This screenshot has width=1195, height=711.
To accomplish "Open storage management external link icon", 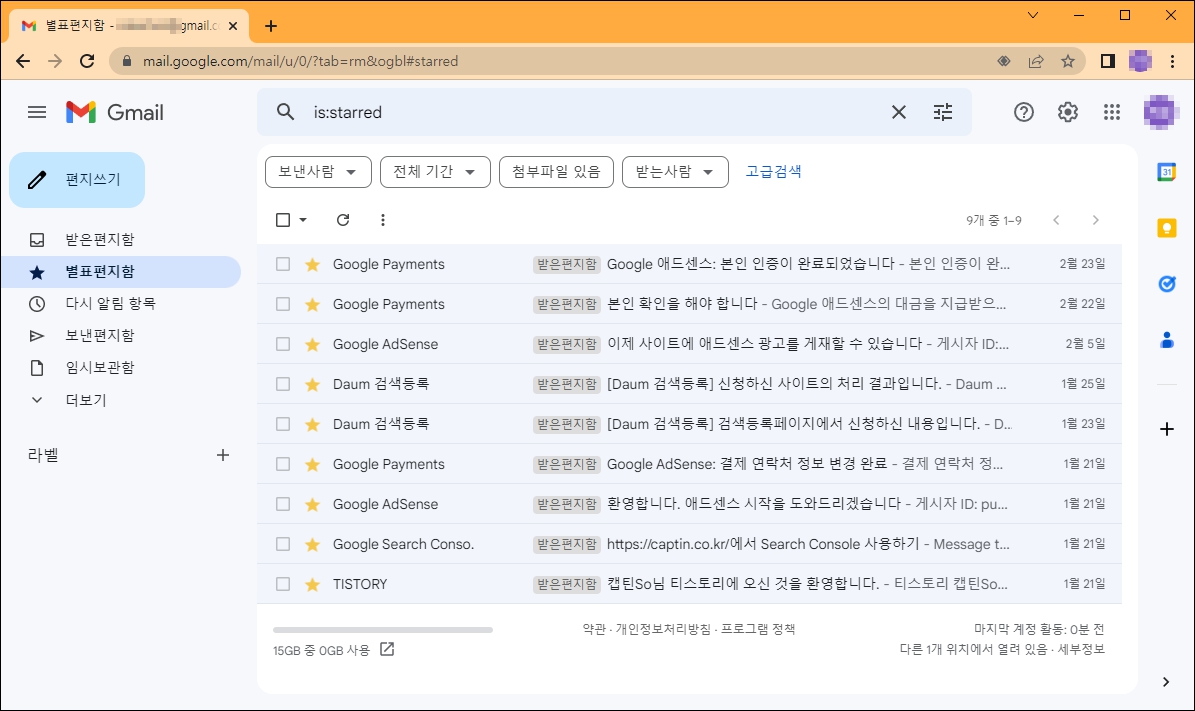I will (x=387, y=649).
